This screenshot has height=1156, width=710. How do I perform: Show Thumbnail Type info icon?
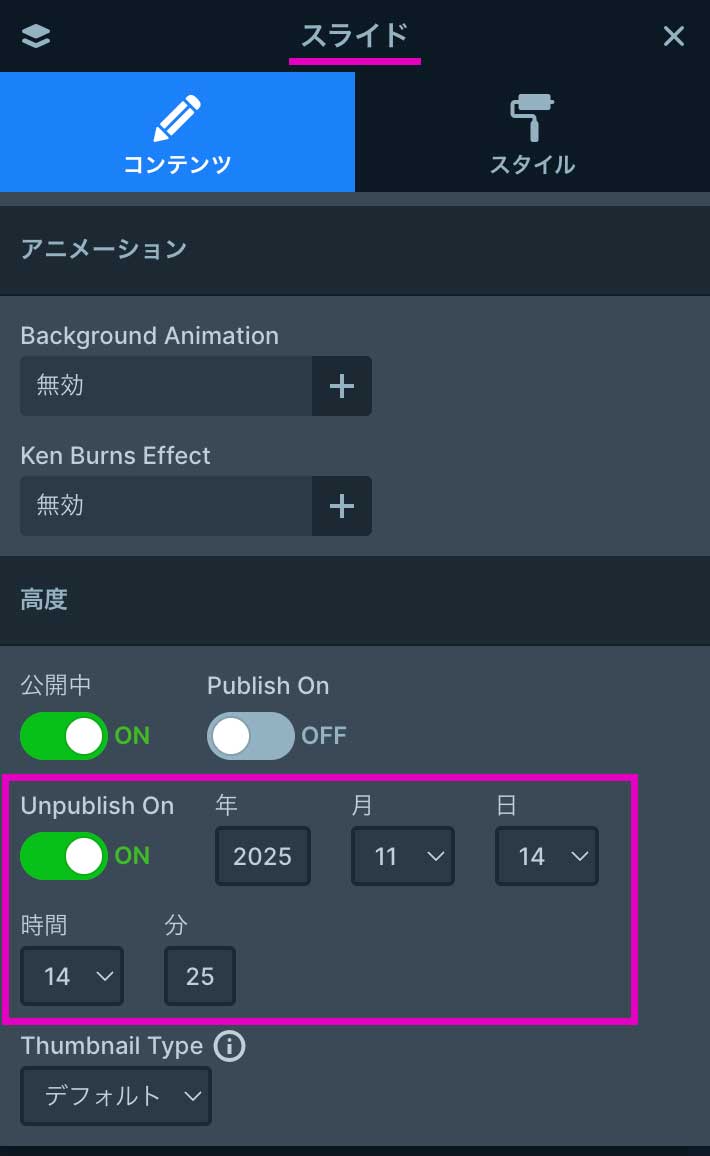pyautogui.click(x=229, y=1046)
